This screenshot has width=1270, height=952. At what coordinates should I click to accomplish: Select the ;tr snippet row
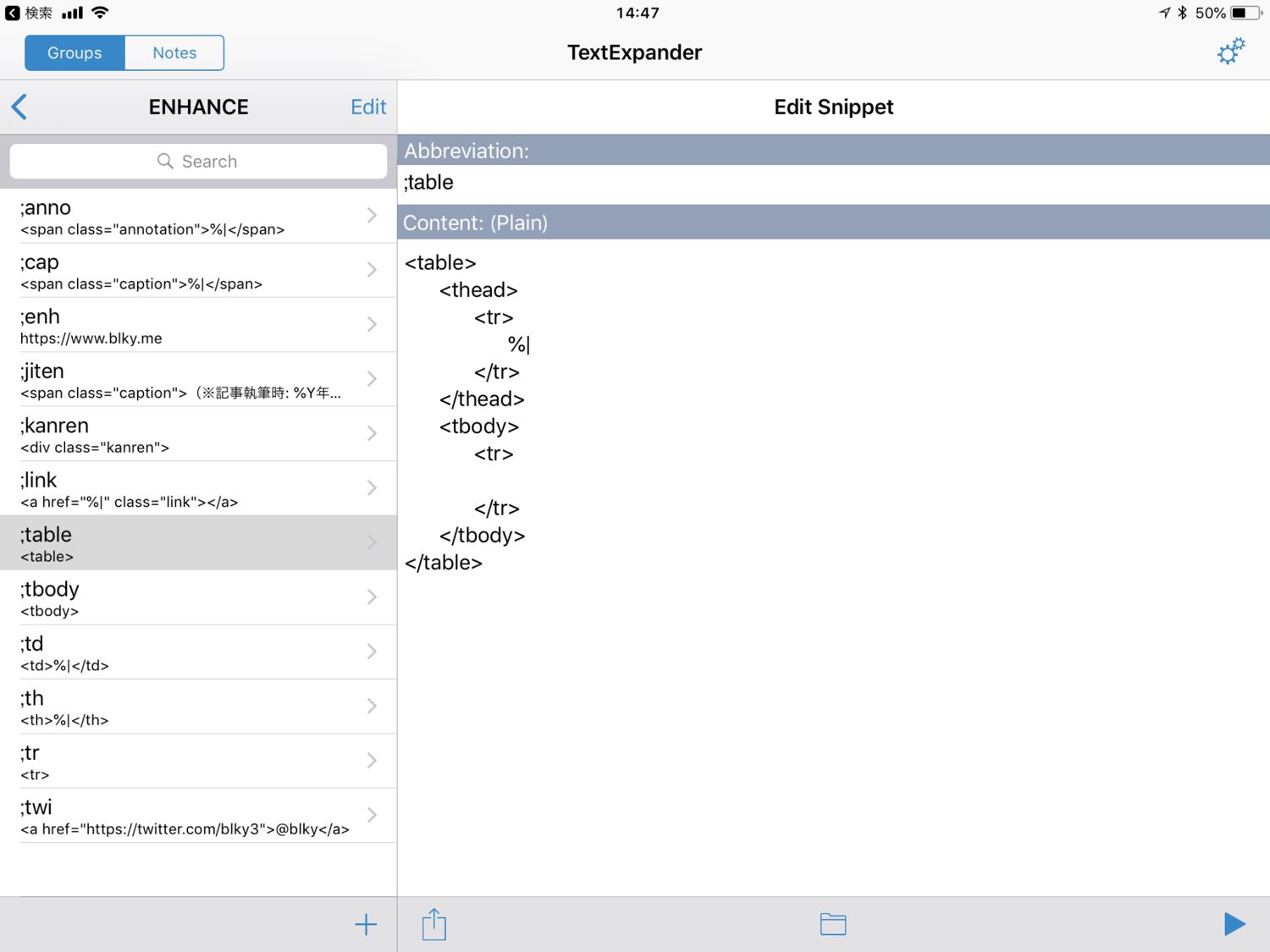point(198,761)
